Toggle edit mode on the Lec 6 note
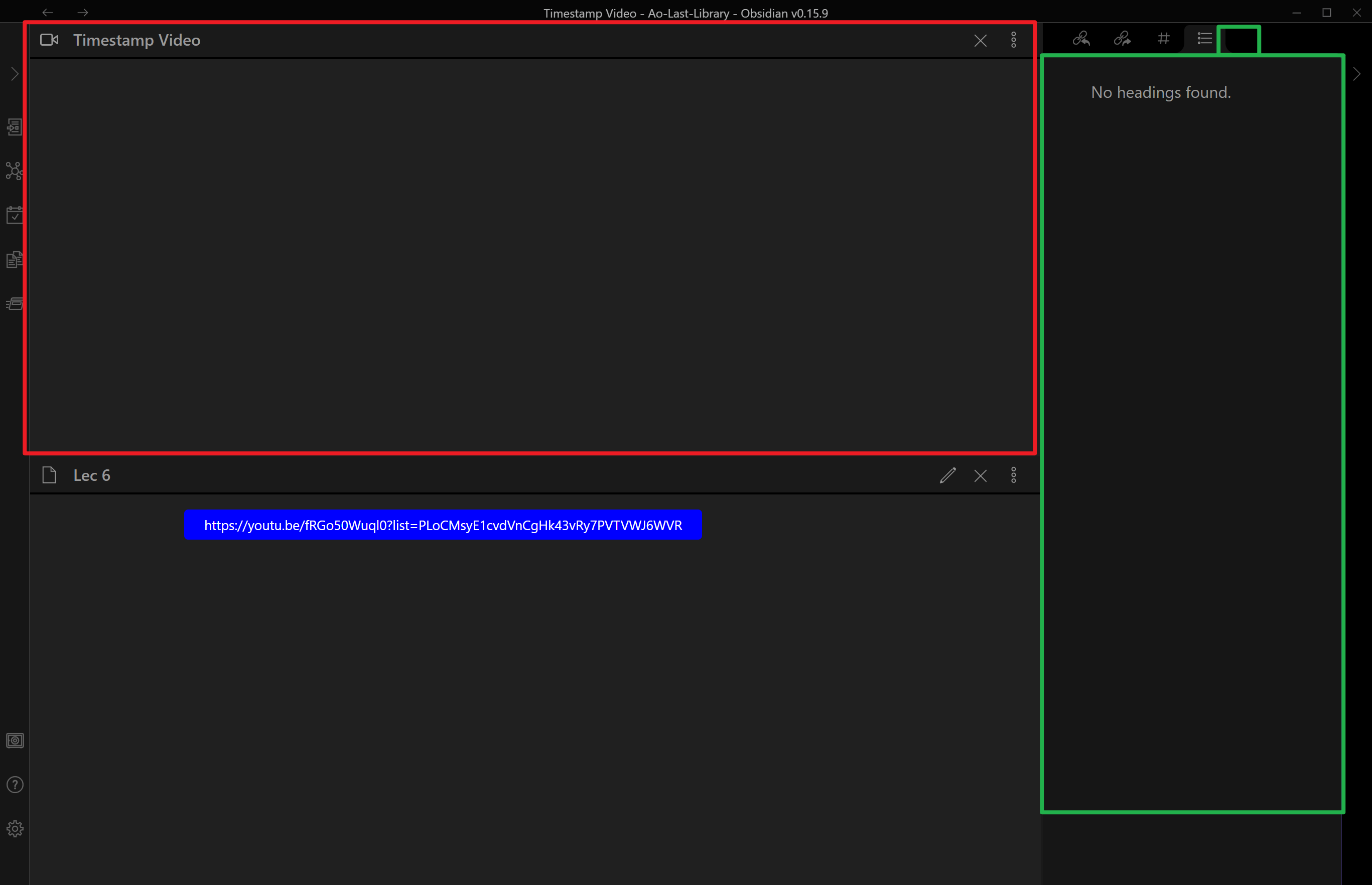This screenshot has height=885, width=1372. pyautogui.click(x=947, y=475)
